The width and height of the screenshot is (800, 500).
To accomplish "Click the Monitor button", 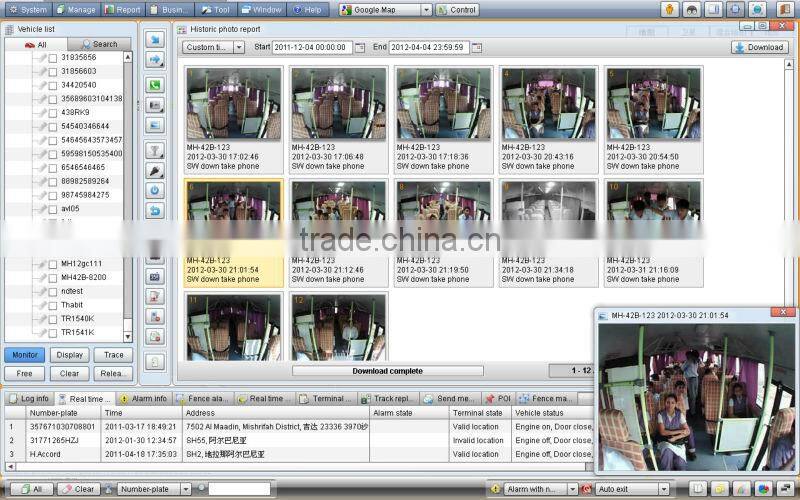I will [x=25, y=355].
